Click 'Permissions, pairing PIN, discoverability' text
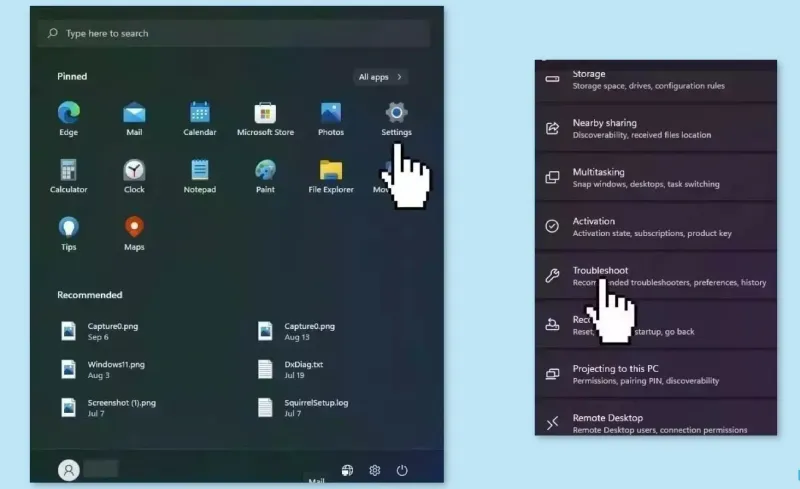800x489 pixels. (x=645, y=381)
